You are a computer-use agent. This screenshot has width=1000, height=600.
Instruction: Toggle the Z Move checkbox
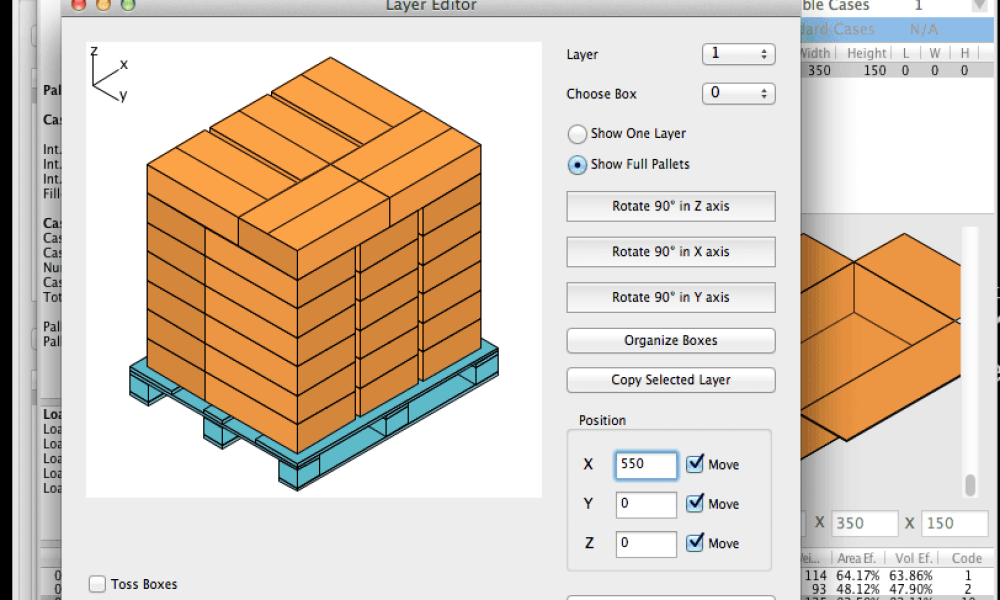tap(695, 543)
